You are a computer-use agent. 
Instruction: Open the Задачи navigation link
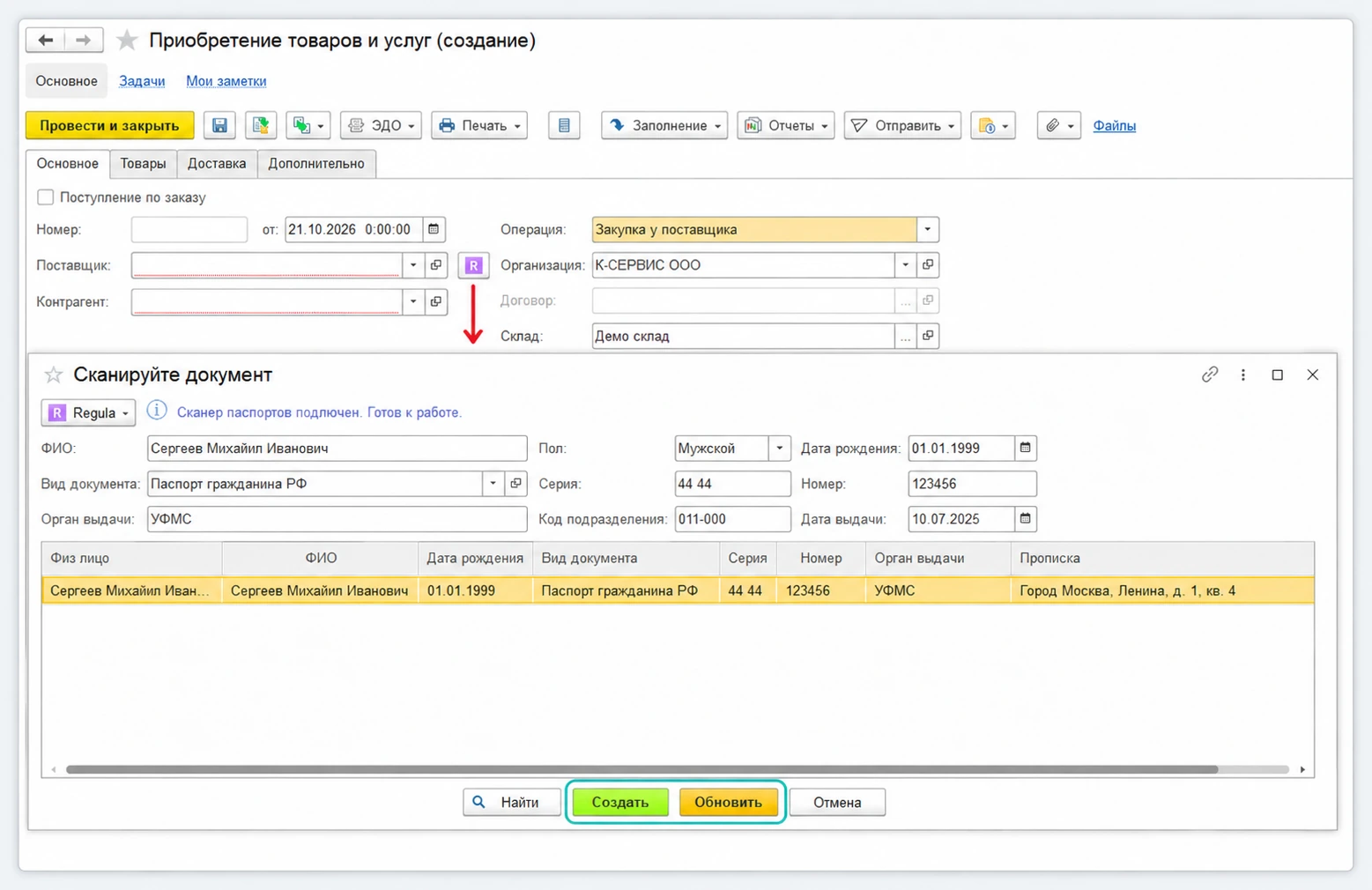point(142,81)
